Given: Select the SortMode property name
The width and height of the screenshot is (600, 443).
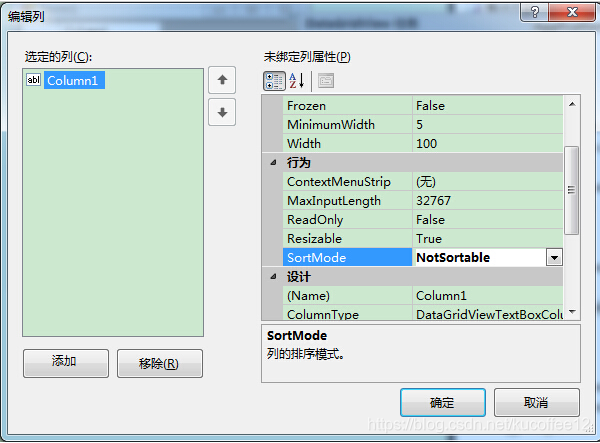Looking at the screenshot, I should [x=347, y=257].
